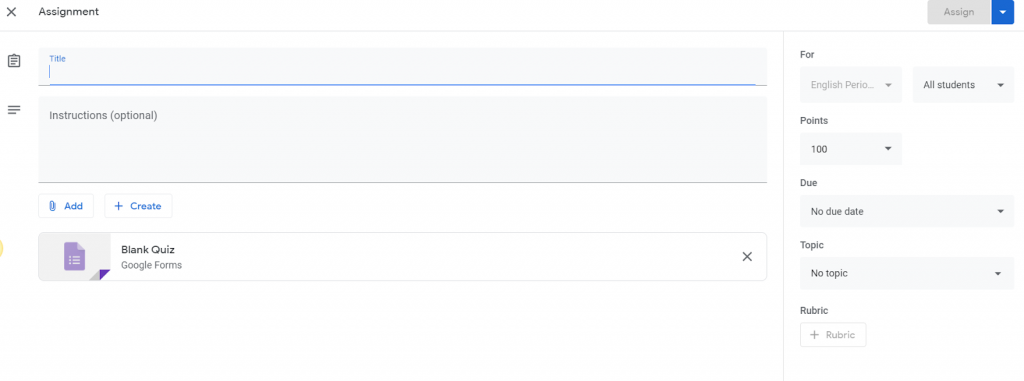Open the Blank Quiz attachment title
The image size is (1024, 381).
(148, 250)
